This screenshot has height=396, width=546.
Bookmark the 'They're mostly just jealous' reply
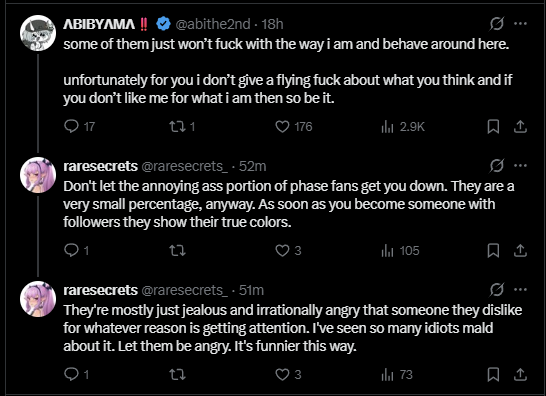[493, 374]
